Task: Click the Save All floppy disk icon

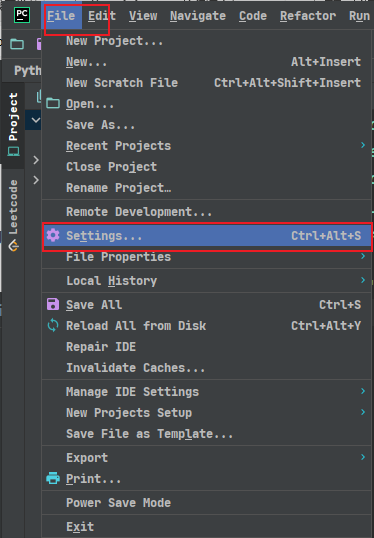Action: (x=53, y=304)
